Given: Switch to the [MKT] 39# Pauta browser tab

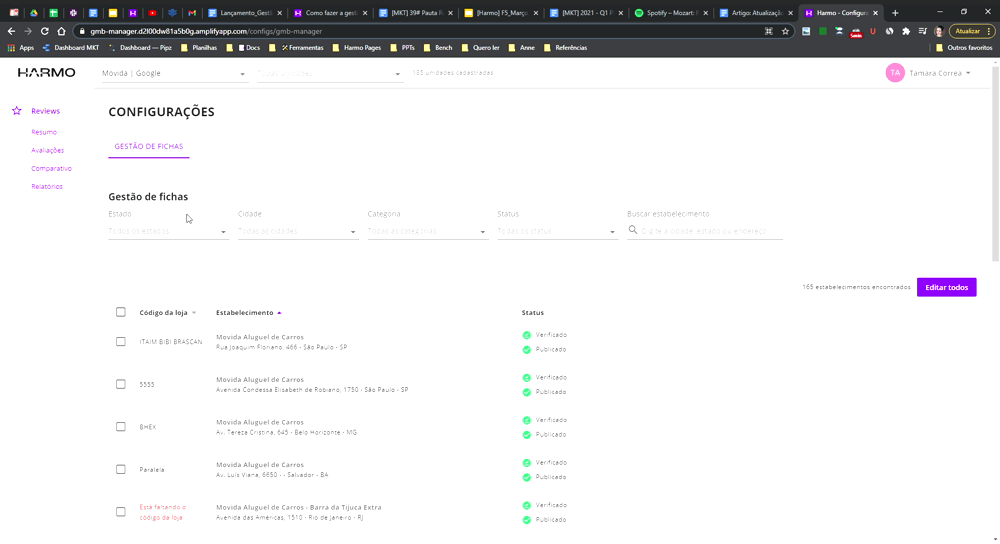Looking at the screenshot, I should (416, 13).
